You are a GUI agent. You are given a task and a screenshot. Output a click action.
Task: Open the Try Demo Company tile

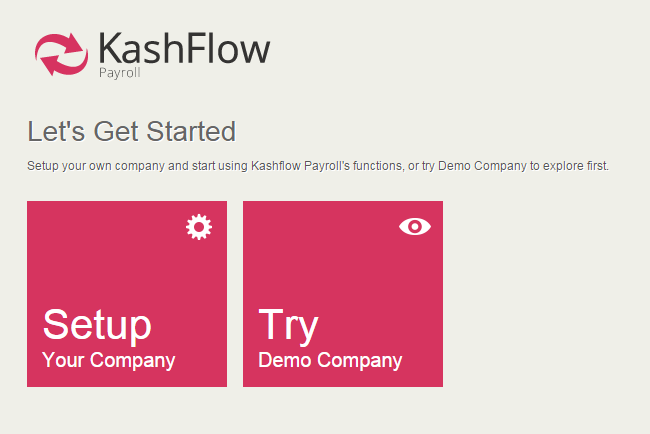pos(343,294)
